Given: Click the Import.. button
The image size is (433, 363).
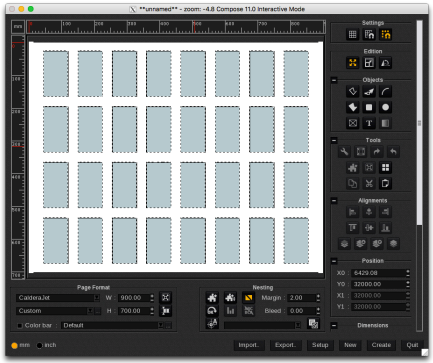Looking at the screenshot, I should [249, 345].
